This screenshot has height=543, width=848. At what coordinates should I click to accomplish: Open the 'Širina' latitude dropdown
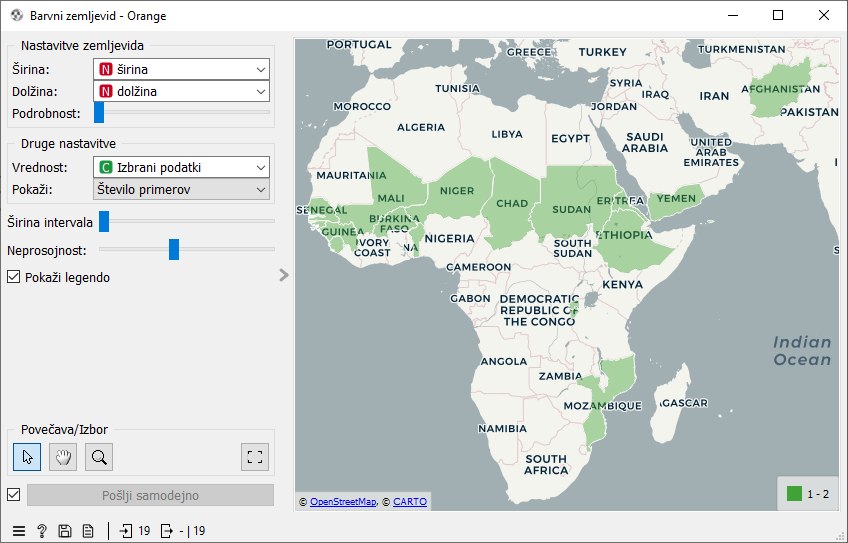click(x=181, y=69)
